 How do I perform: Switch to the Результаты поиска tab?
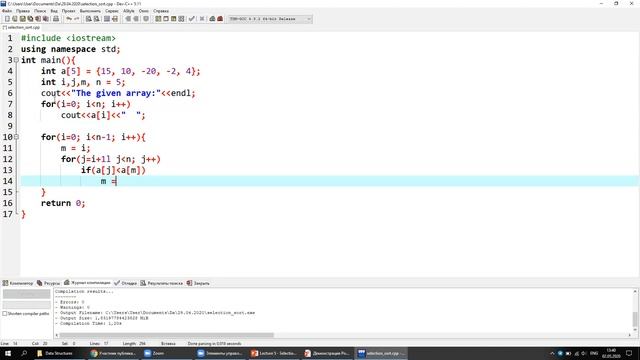tap(162, 283)
